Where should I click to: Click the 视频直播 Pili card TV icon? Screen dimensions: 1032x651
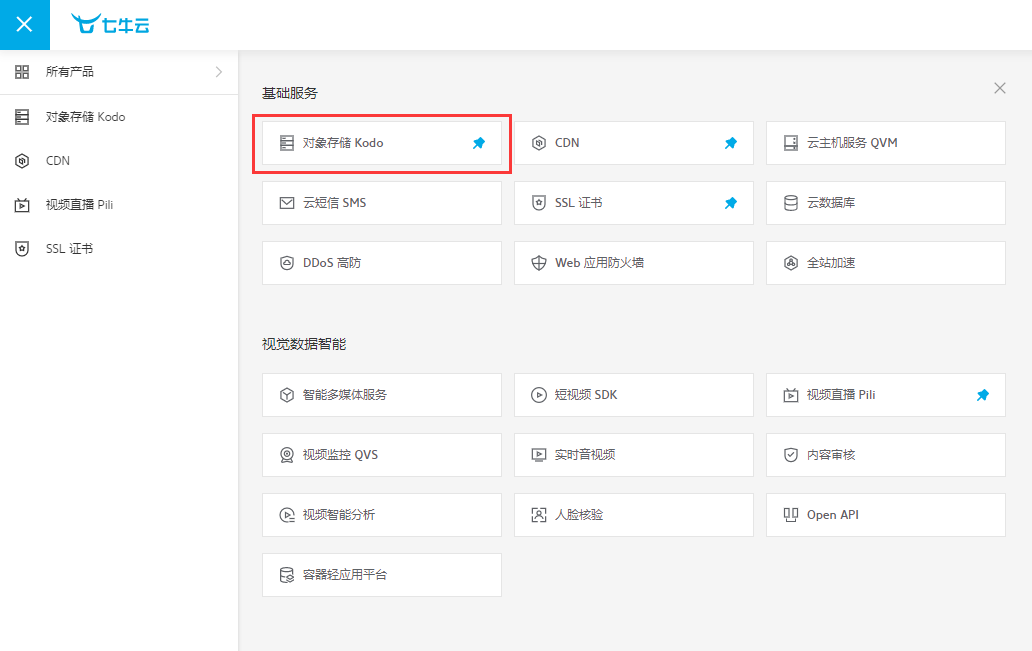click(x=791, y=395)
